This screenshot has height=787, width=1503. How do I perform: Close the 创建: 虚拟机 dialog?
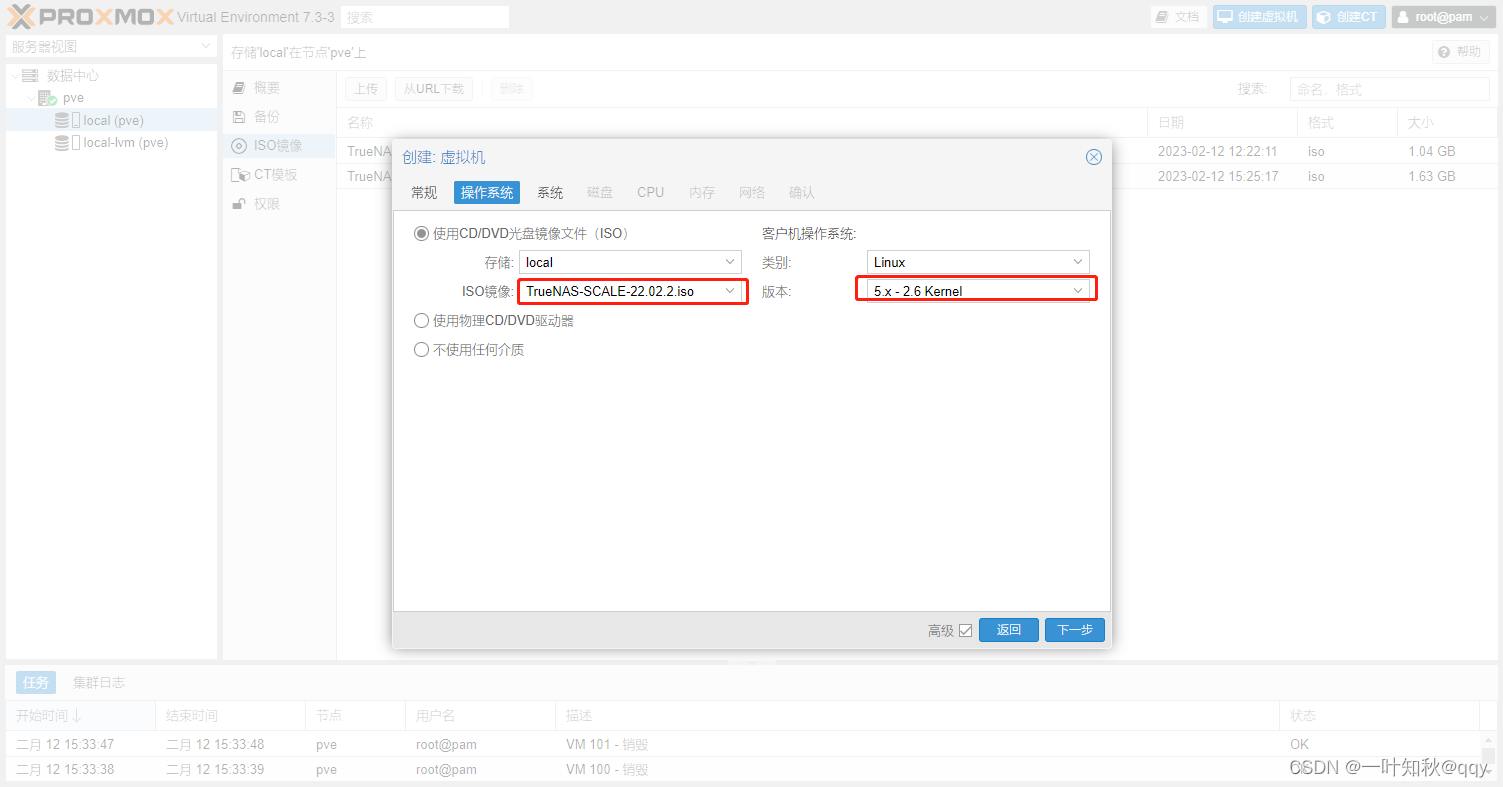pos(1094,157)
